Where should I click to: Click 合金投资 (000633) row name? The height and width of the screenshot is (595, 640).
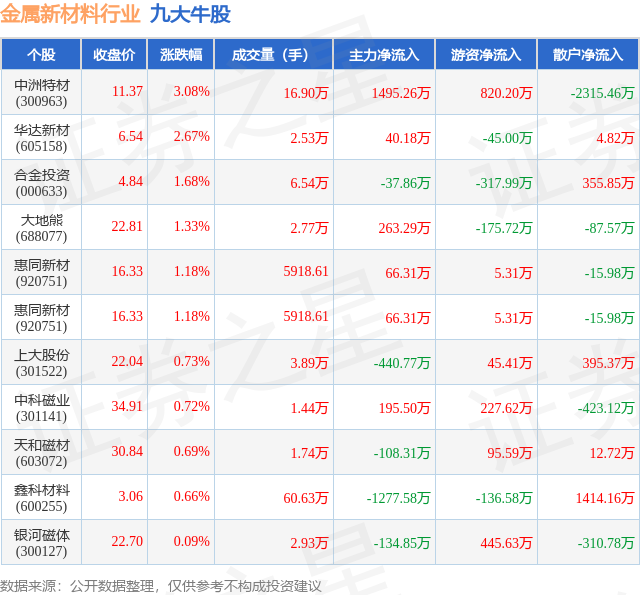(x=41, y=183)
